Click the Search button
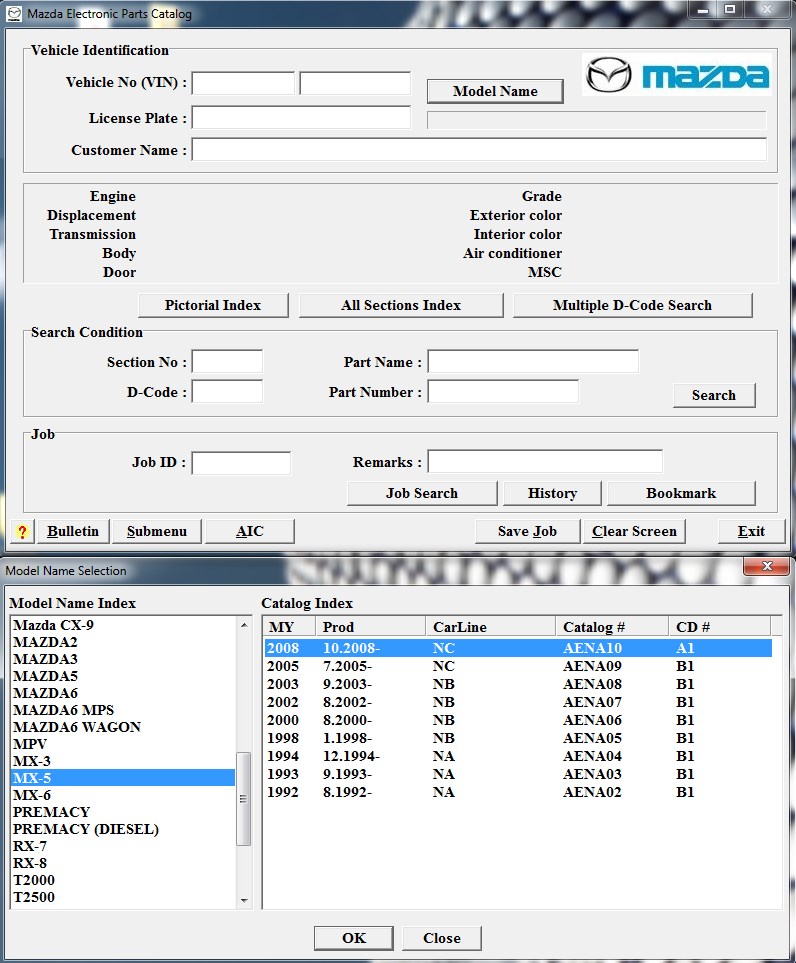Viewport: 796px width, 963px height. tap(714, 395)
